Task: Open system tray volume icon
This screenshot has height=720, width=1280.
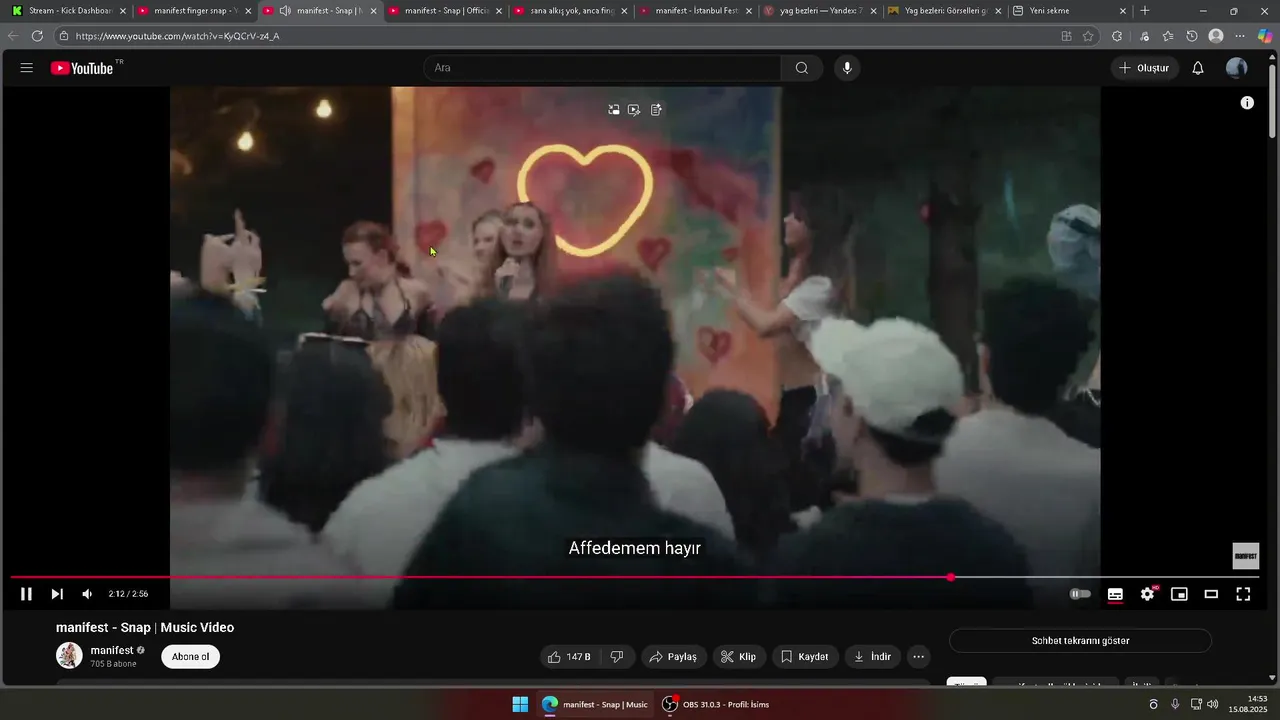Action: pos(1212,704)
